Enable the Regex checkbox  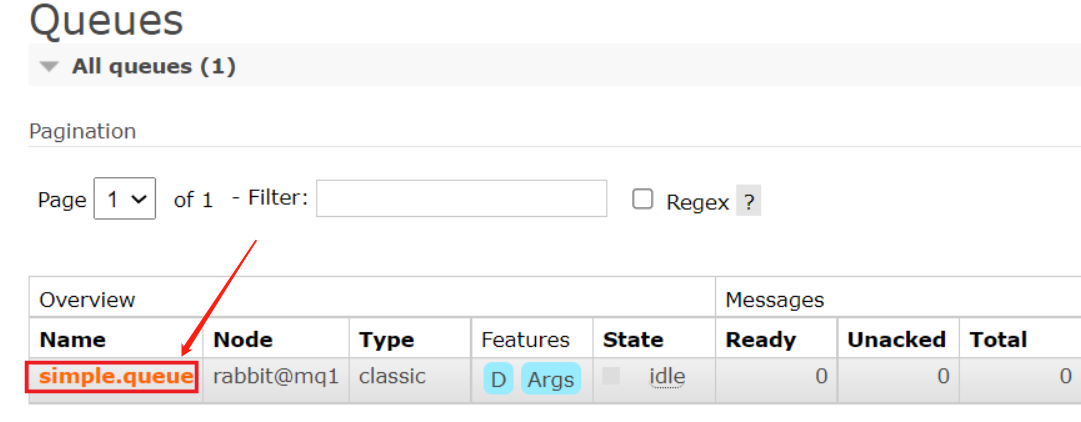[x=642, y=199]
